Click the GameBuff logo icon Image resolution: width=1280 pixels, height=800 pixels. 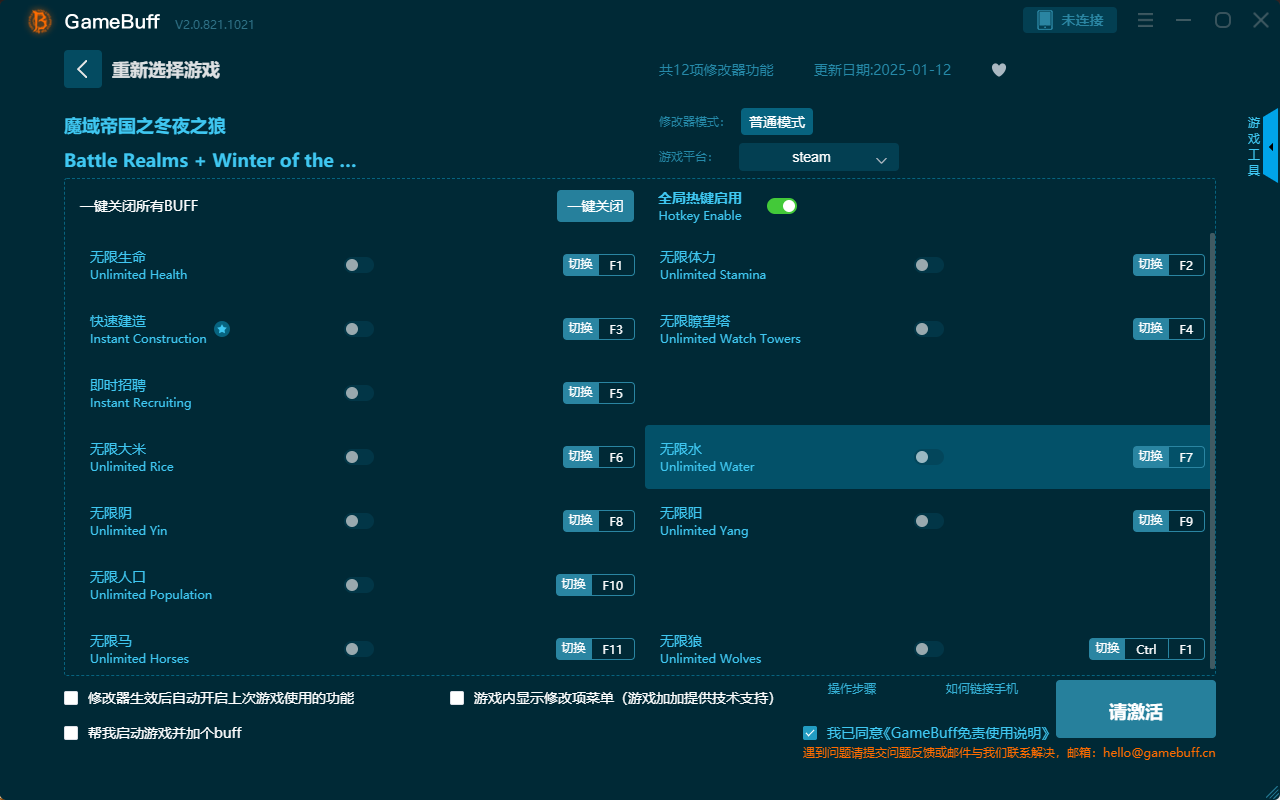click(40, 21)
